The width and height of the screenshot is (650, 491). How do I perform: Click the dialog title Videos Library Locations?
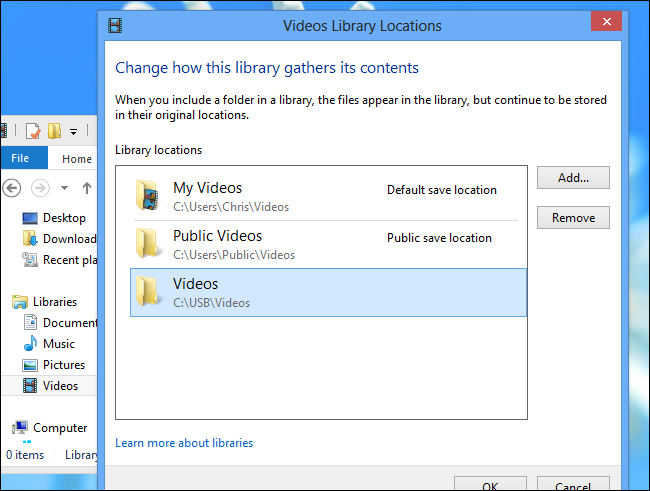(362, 26)
